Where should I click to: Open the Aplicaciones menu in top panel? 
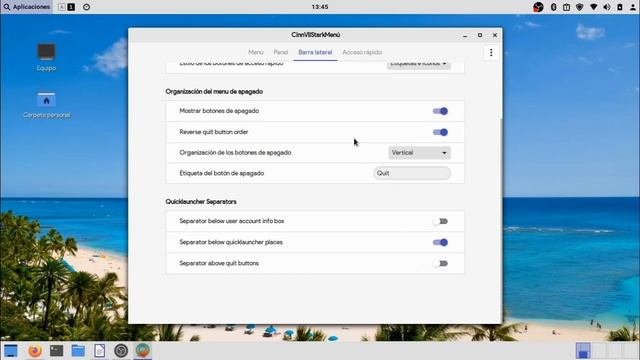pyautogui.click(x=27, y=7)
